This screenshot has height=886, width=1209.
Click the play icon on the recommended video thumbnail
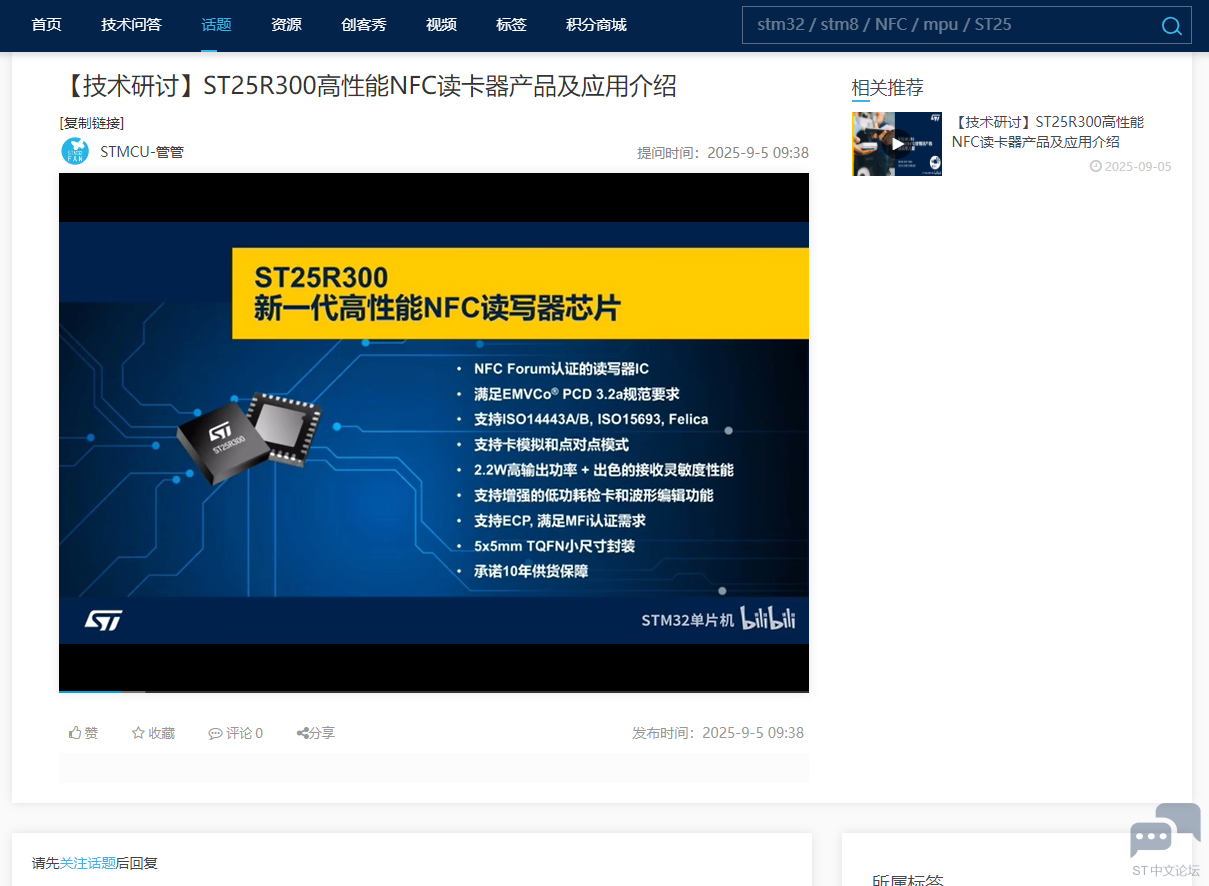tap(897, 143)
